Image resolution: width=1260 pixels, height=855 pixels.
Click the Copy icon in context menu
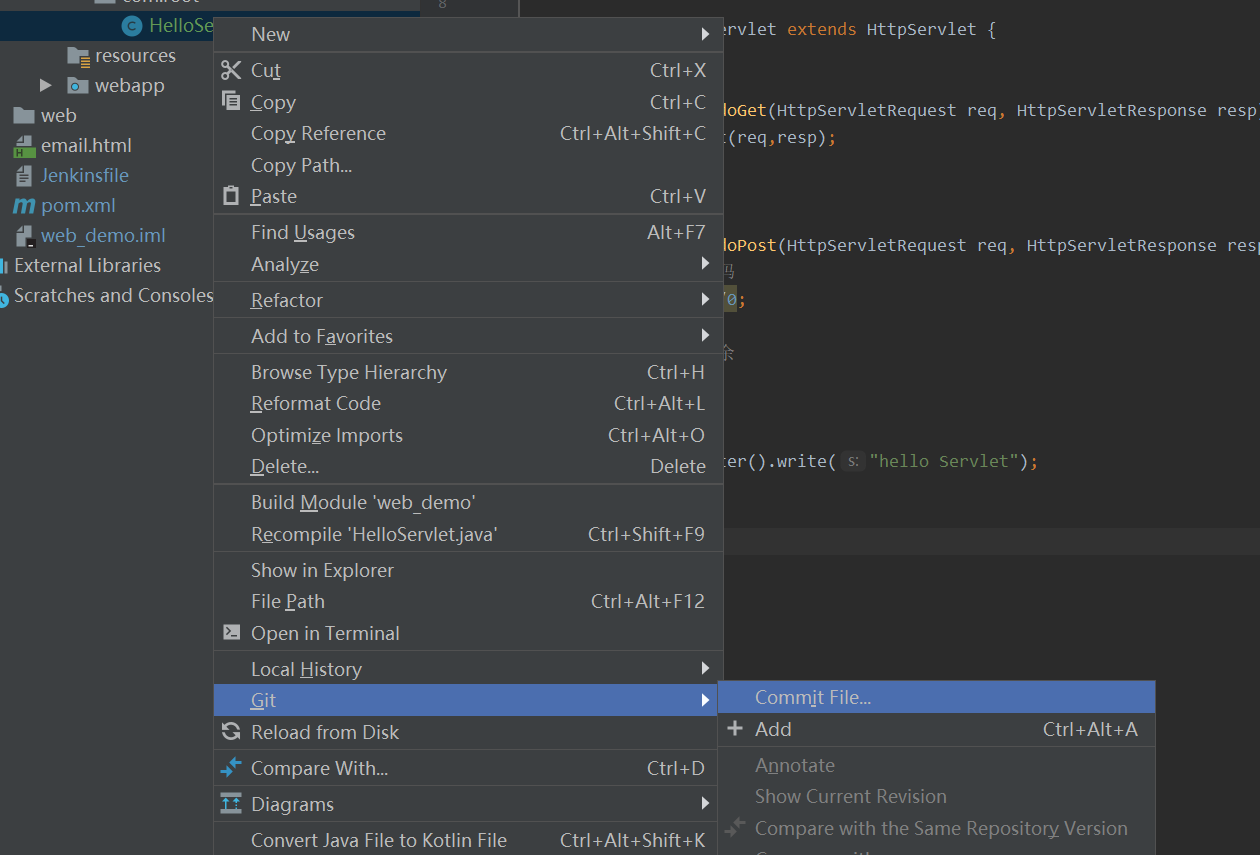[231, 101]
